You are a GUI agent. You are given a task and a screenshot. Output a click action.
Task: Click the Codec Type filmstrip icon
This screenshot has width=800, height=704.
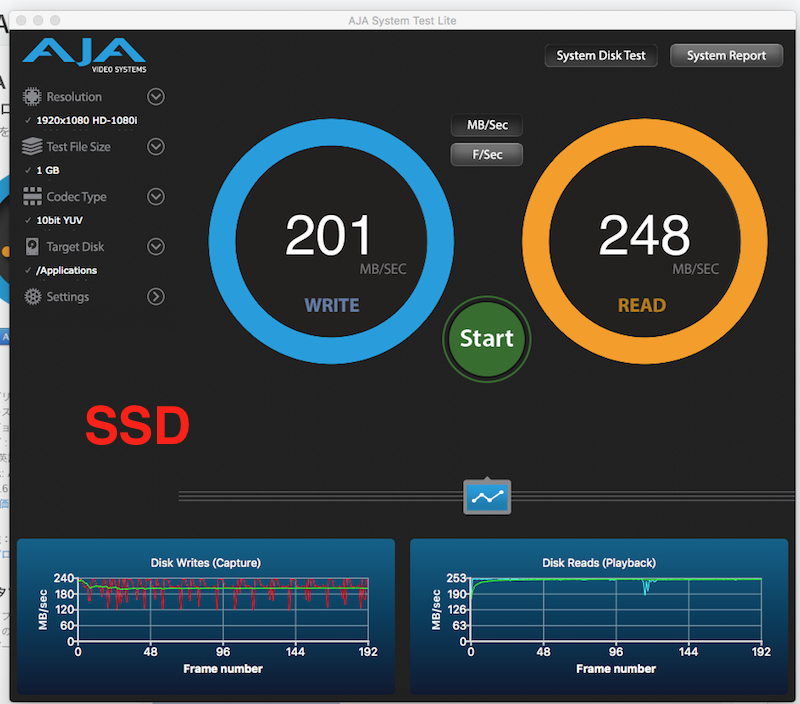point(33,197)
